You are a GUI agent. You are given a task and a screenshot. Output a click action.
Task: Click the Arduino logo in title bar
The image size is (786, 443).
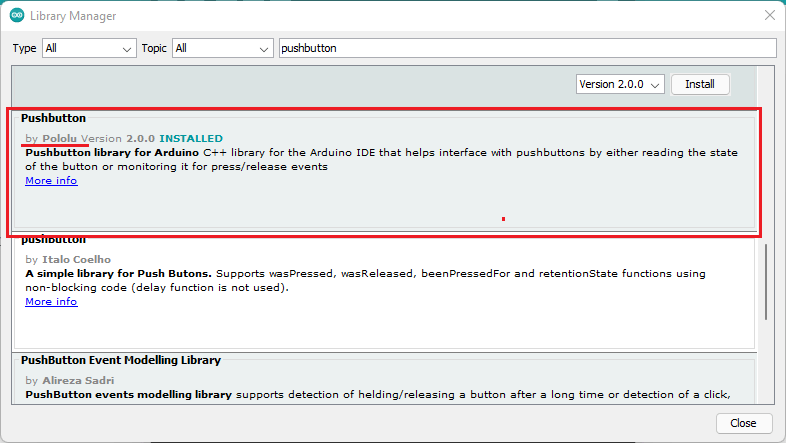[17, 16]
